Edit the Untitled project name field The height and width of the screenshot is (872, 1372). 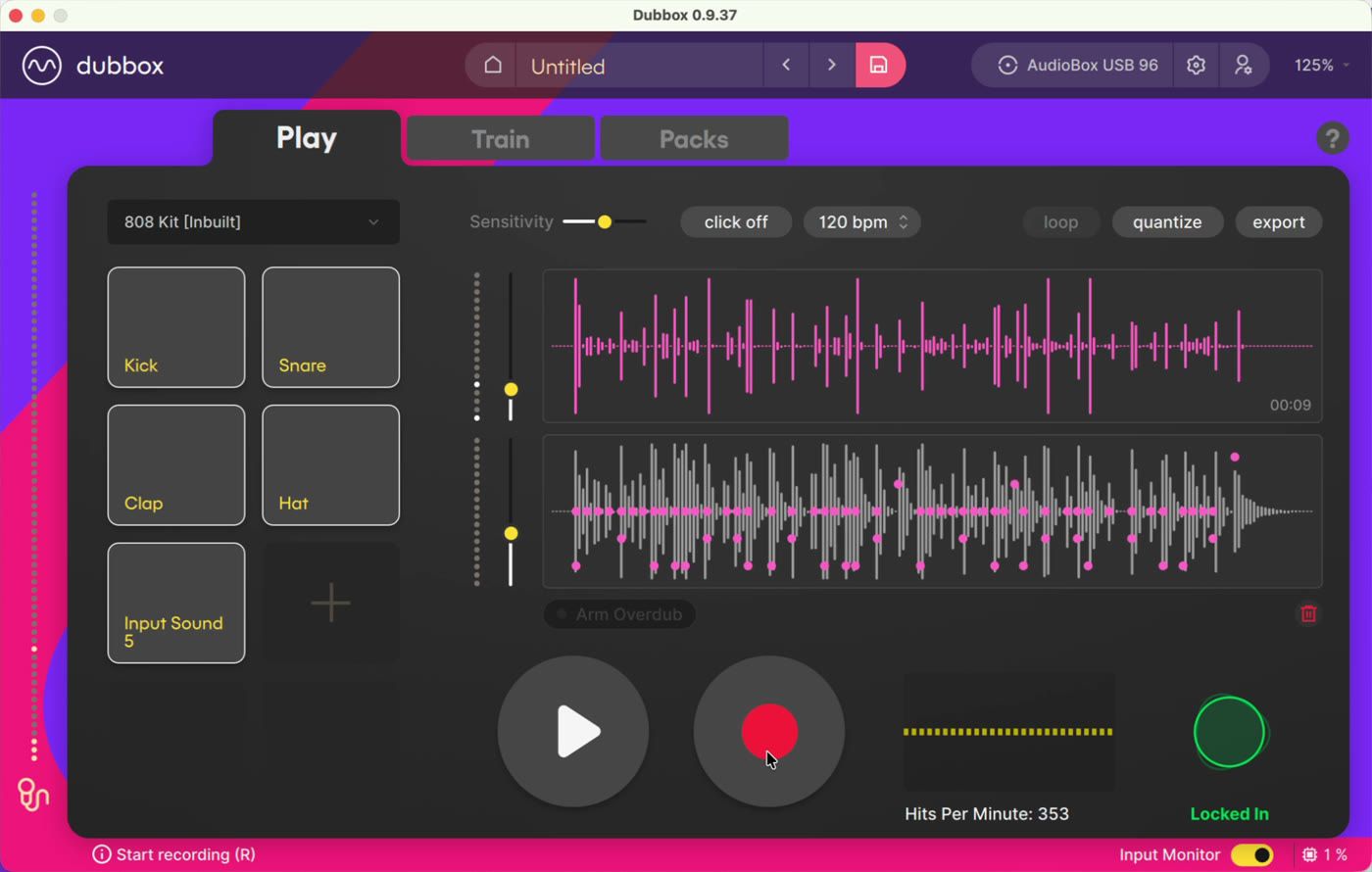640,66
